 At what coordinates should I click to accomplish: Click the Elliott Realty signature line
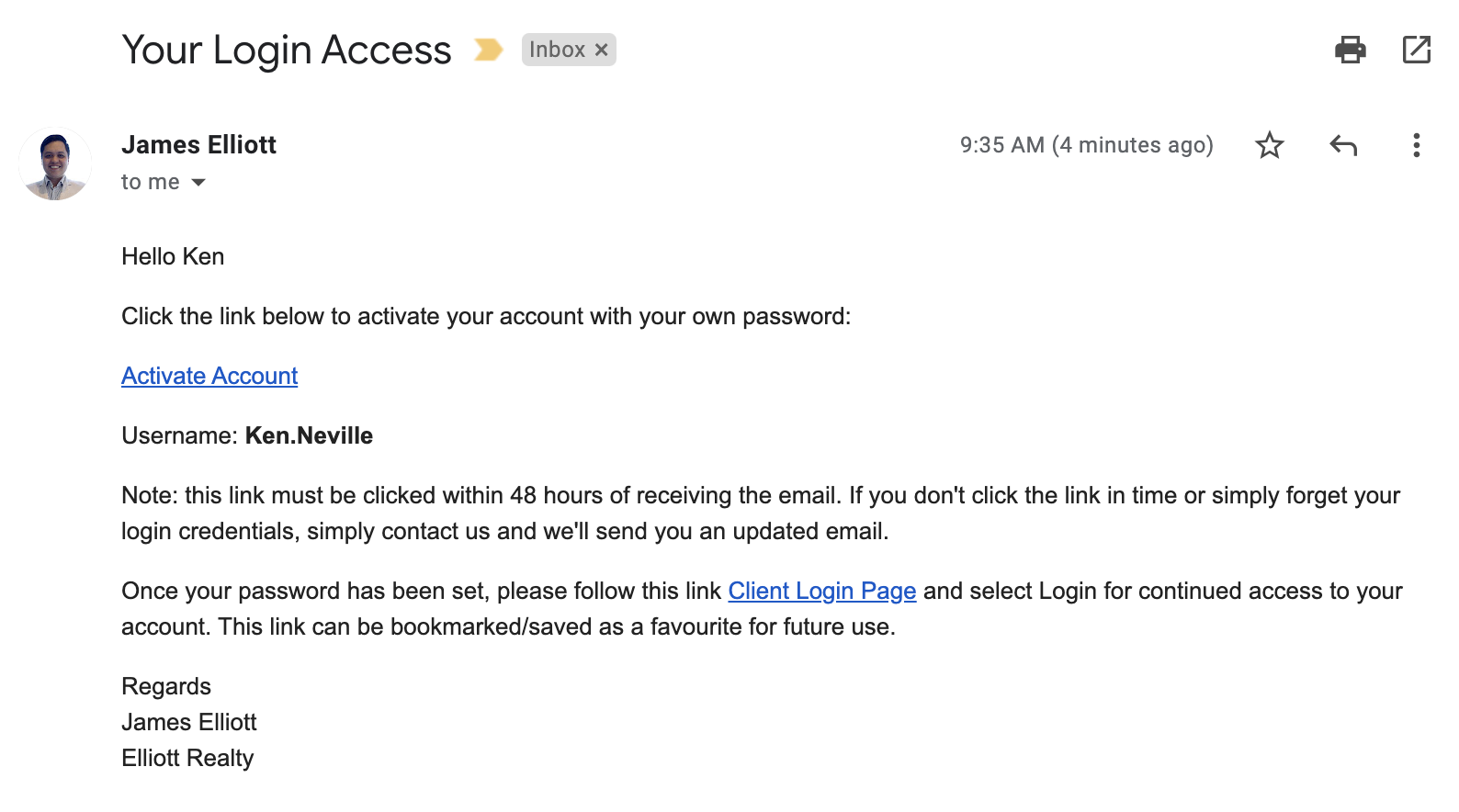pyautogui.click(x=187, y=758)
